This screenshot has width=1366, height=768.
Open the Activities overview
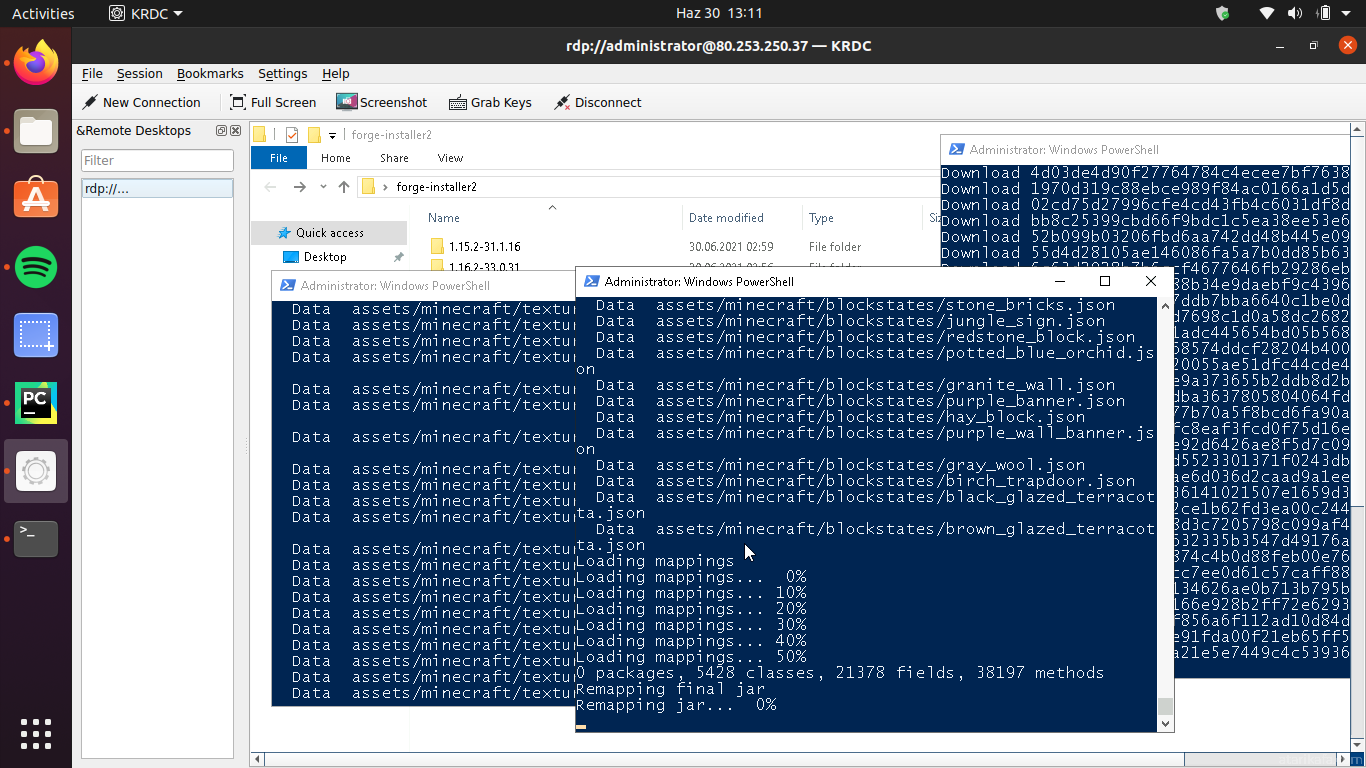click(43, 13)
